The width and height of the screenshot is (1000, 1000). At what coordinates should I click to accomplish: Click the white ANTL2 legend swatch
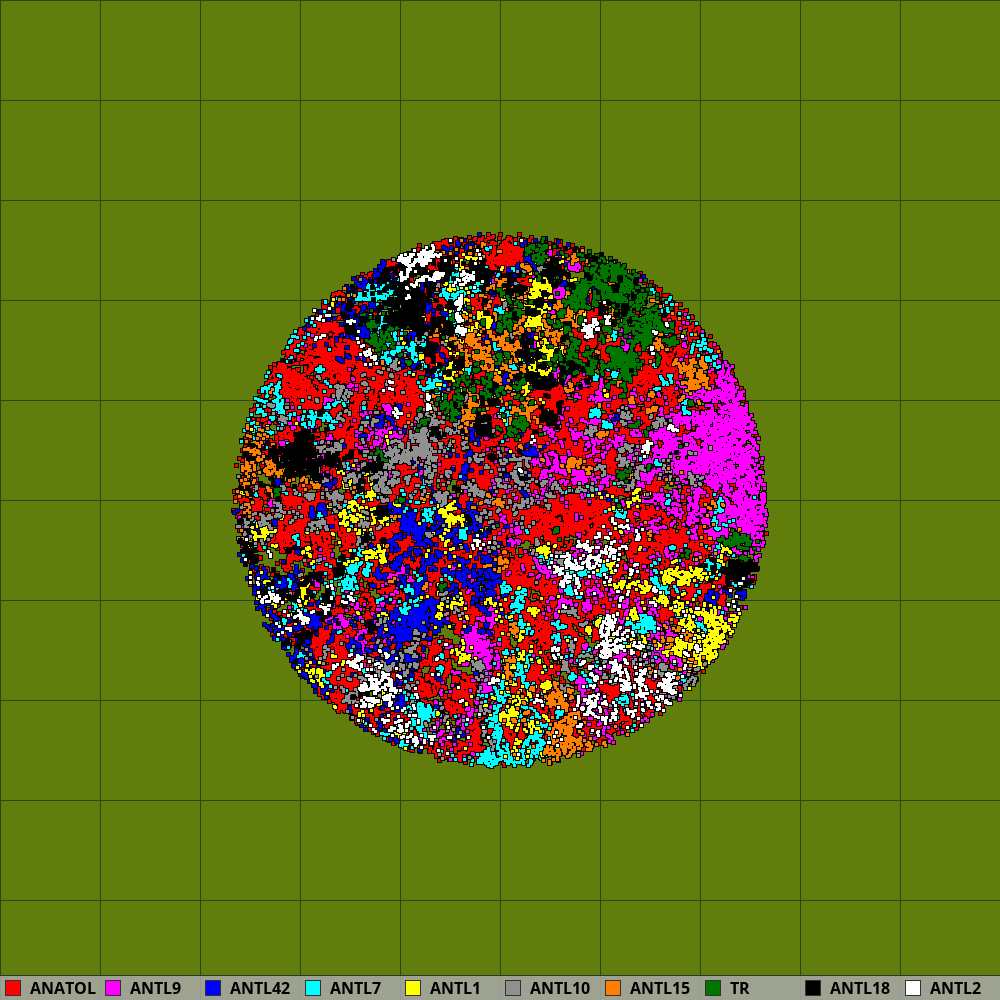(x=913, y=988)
